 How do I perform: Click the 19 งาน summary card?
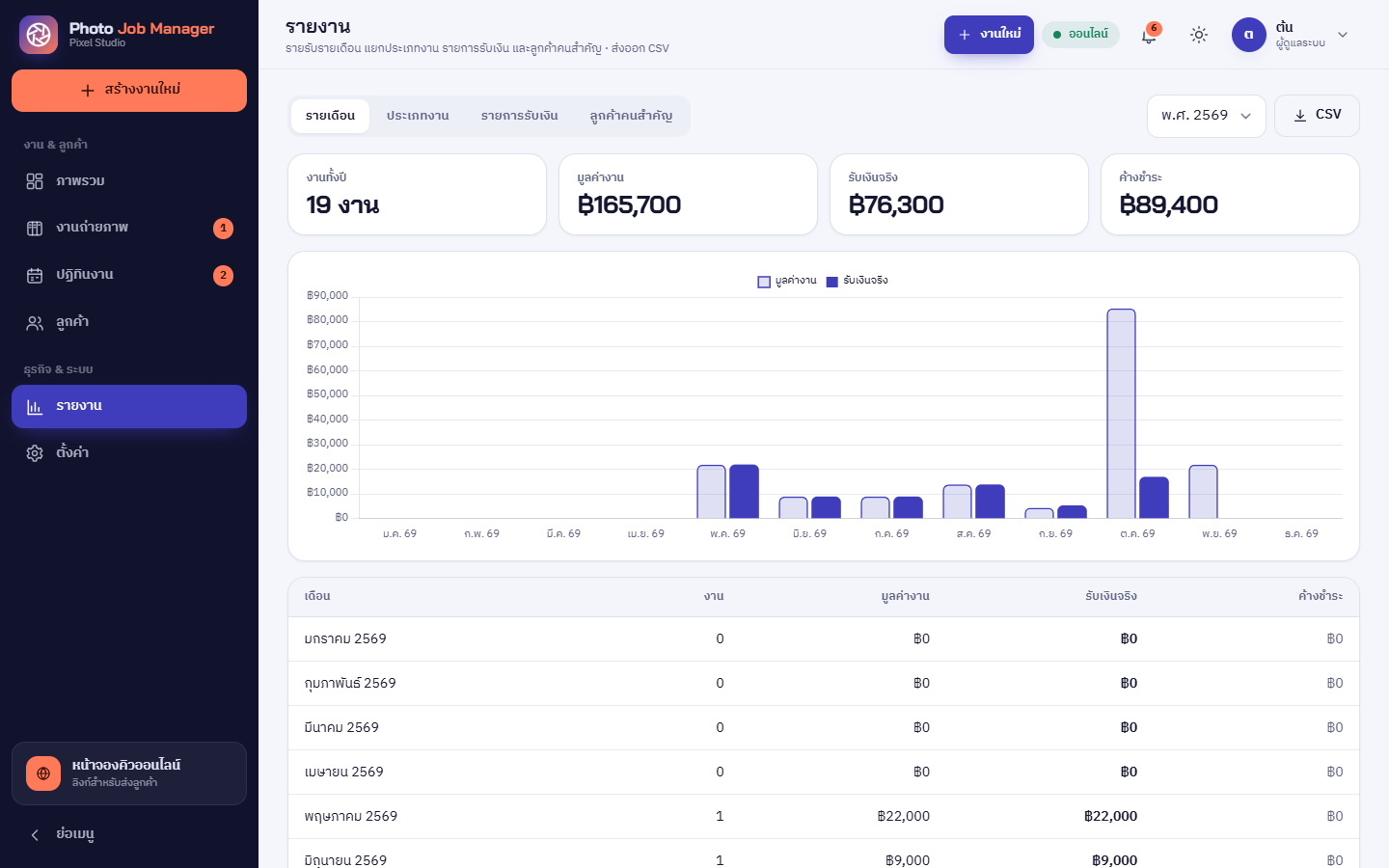(x=417, y=194)
